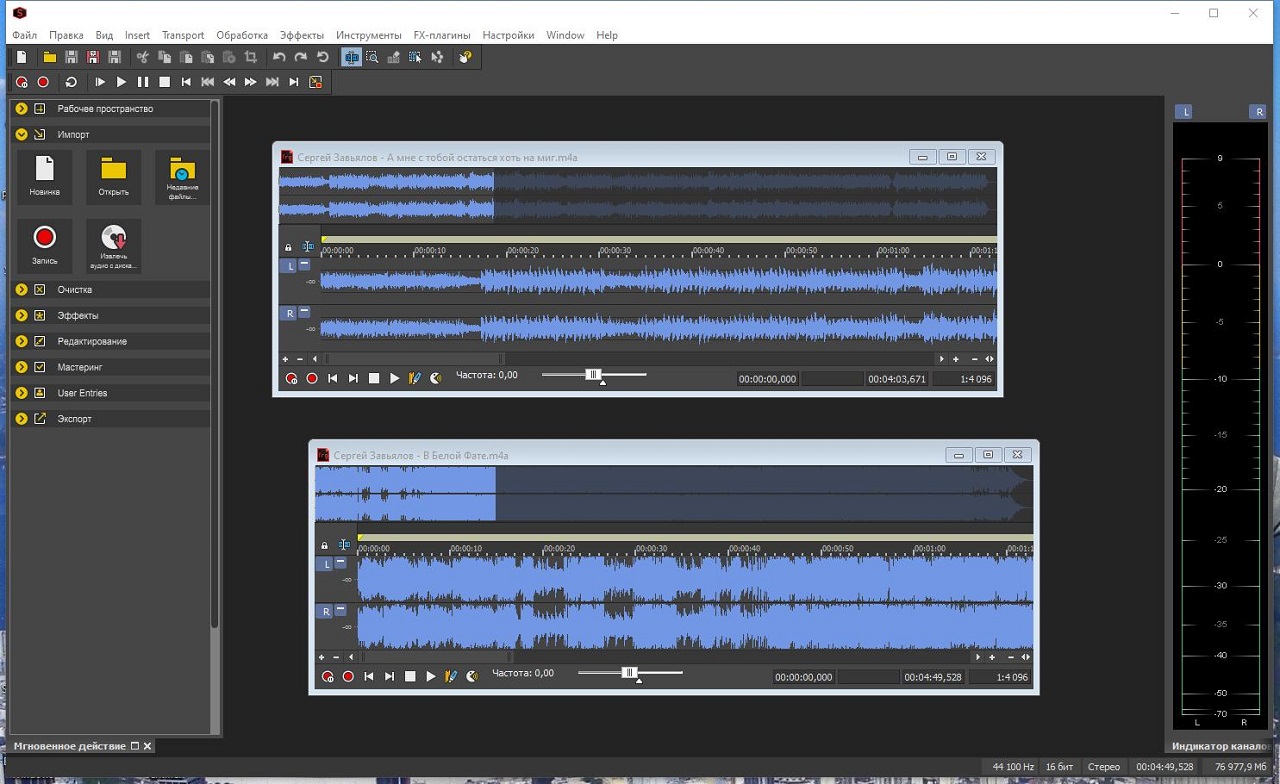Toggle loop playback in the transport toolbar

click(x=71, y=82)
